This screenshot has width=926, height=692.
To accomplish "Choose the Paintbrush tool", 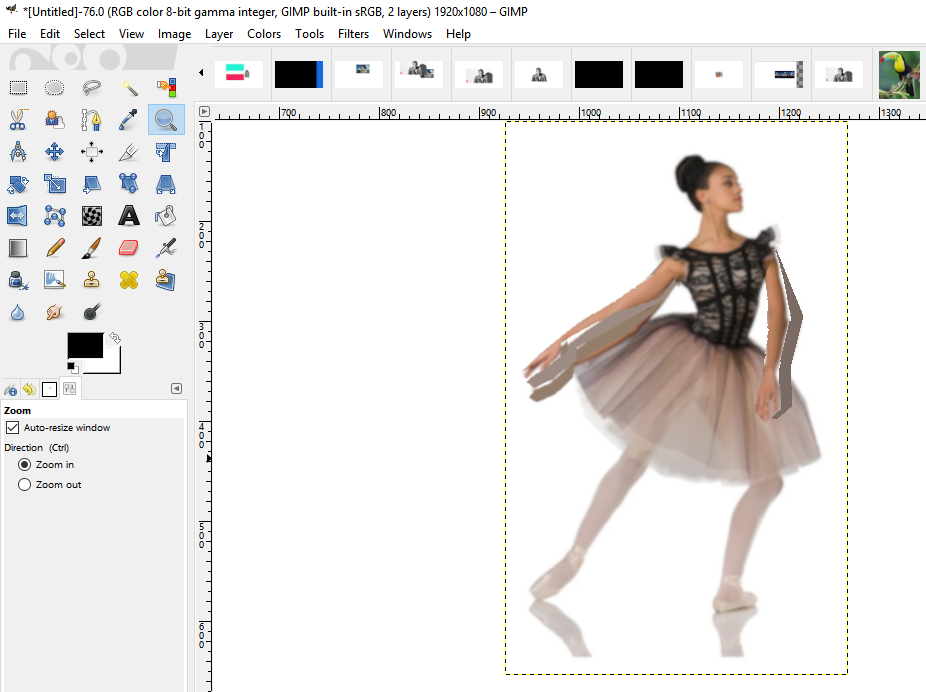I will 91,247.
